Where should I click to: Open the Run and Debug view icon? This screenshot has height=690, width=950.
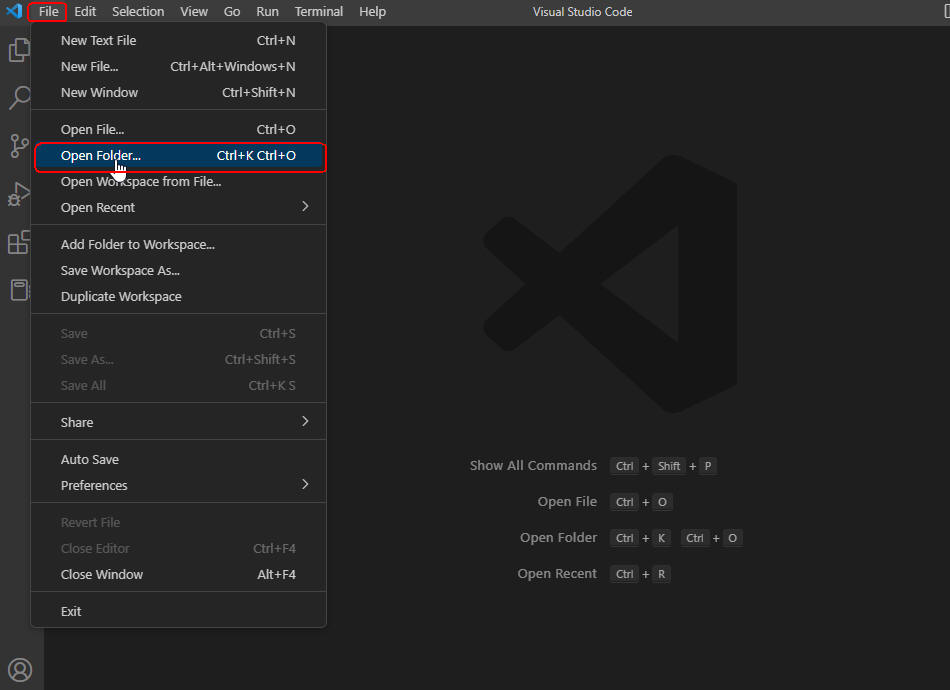click(x=19, y=194)
